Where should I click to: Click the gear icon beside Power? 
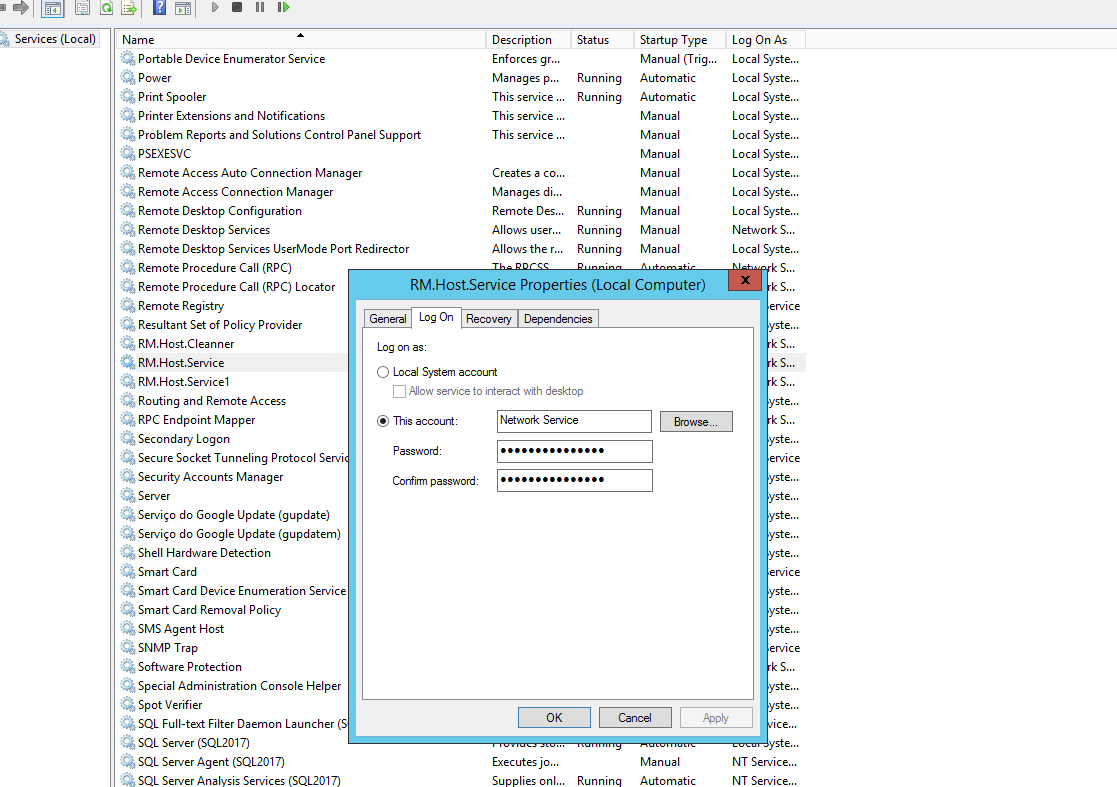click(x=128, y=78)
